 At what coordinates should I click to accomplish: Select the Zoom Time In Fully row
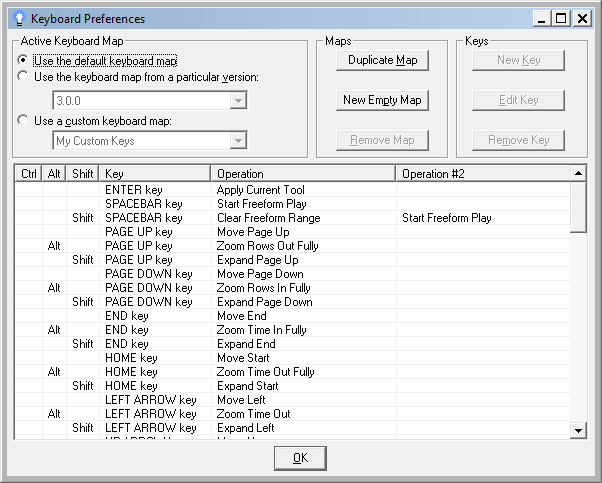[x=293, y=330]
